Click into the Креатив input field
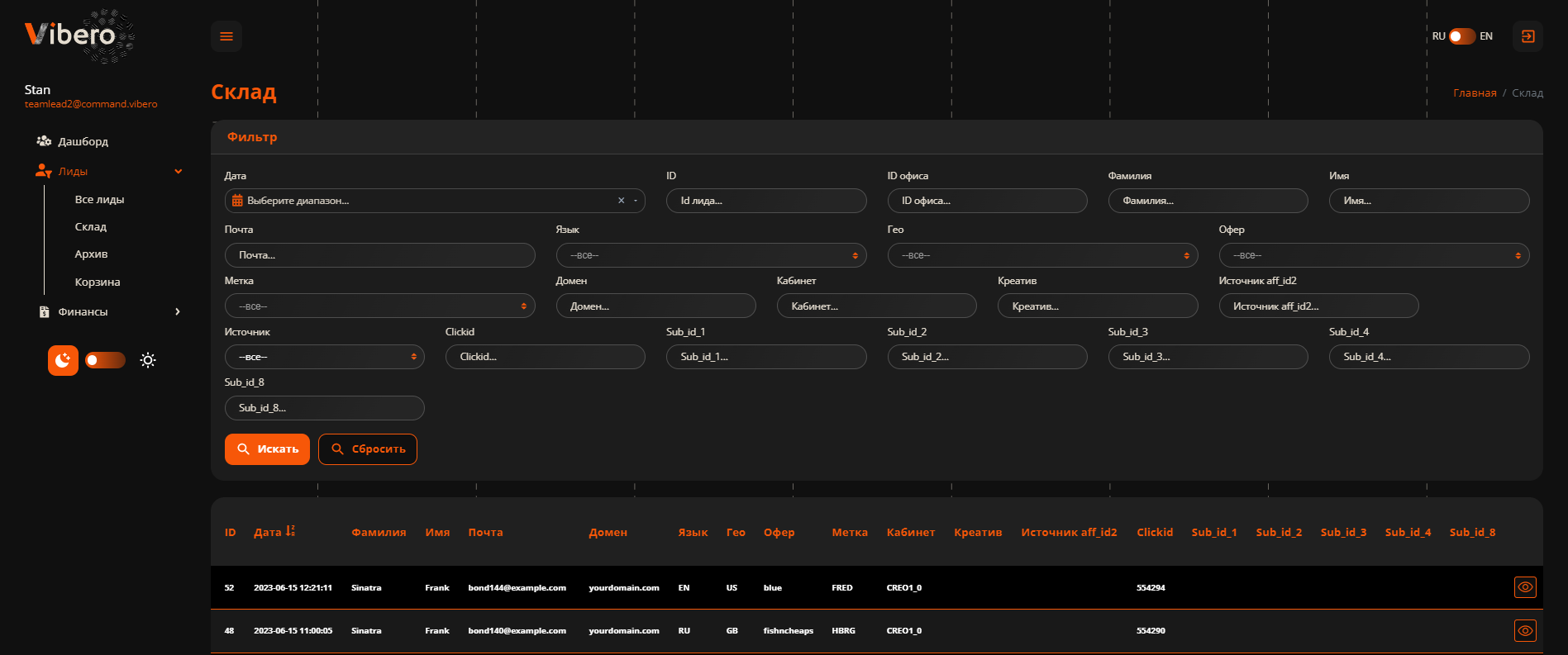This screenshot has height=655, width=1568. (x=1098, y=306)
